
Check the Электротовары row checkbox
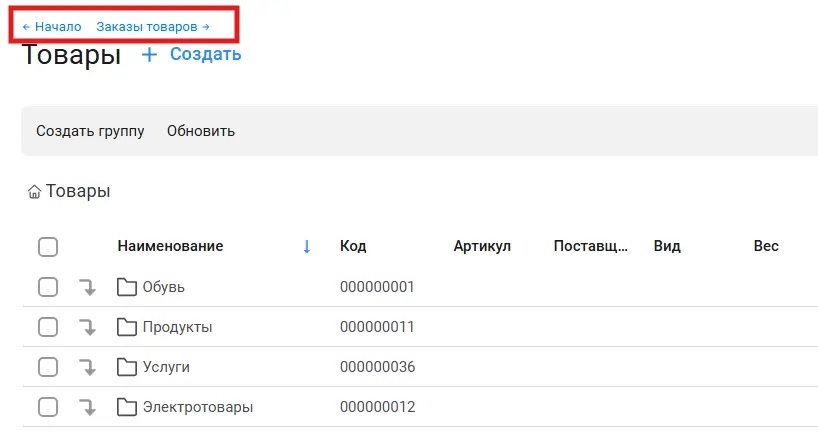tap(48, 407)
